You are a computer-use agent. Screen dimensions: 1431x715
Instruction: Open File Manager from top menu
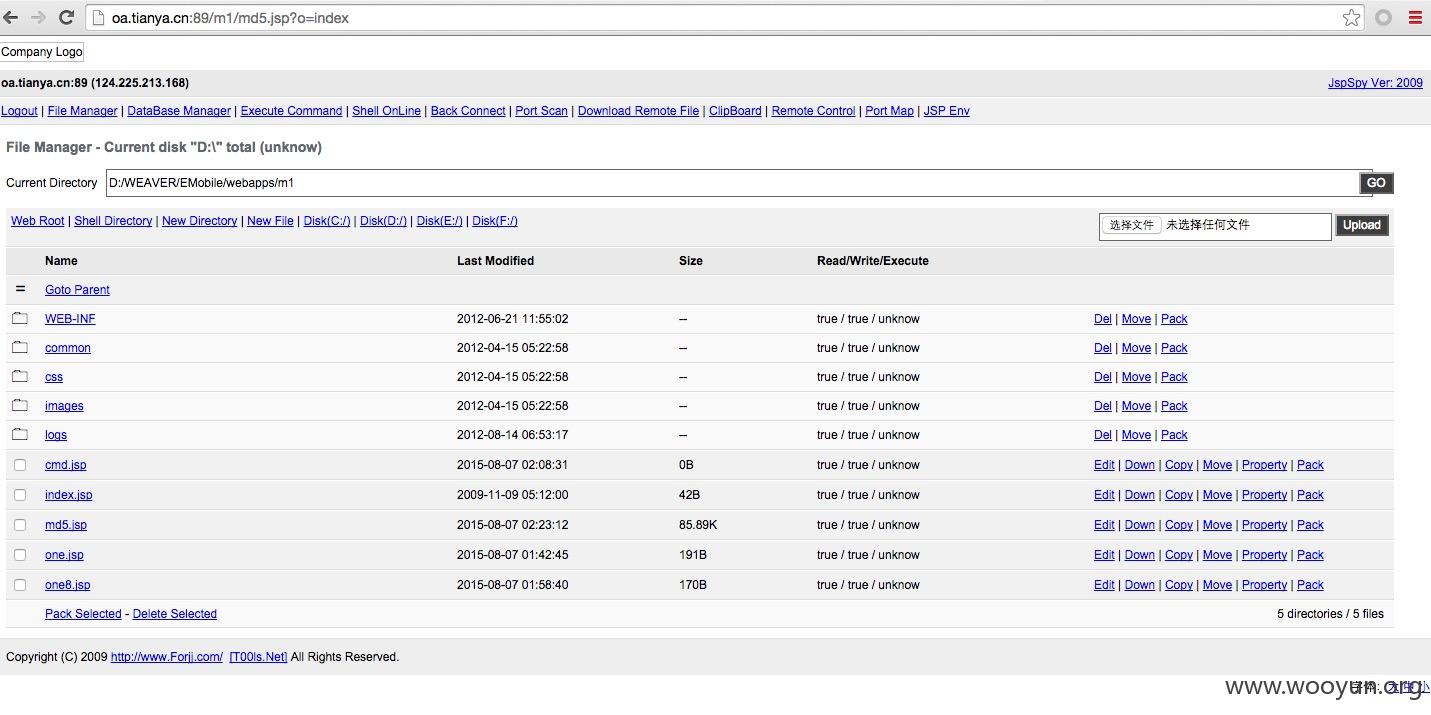(x=82, y=111)
